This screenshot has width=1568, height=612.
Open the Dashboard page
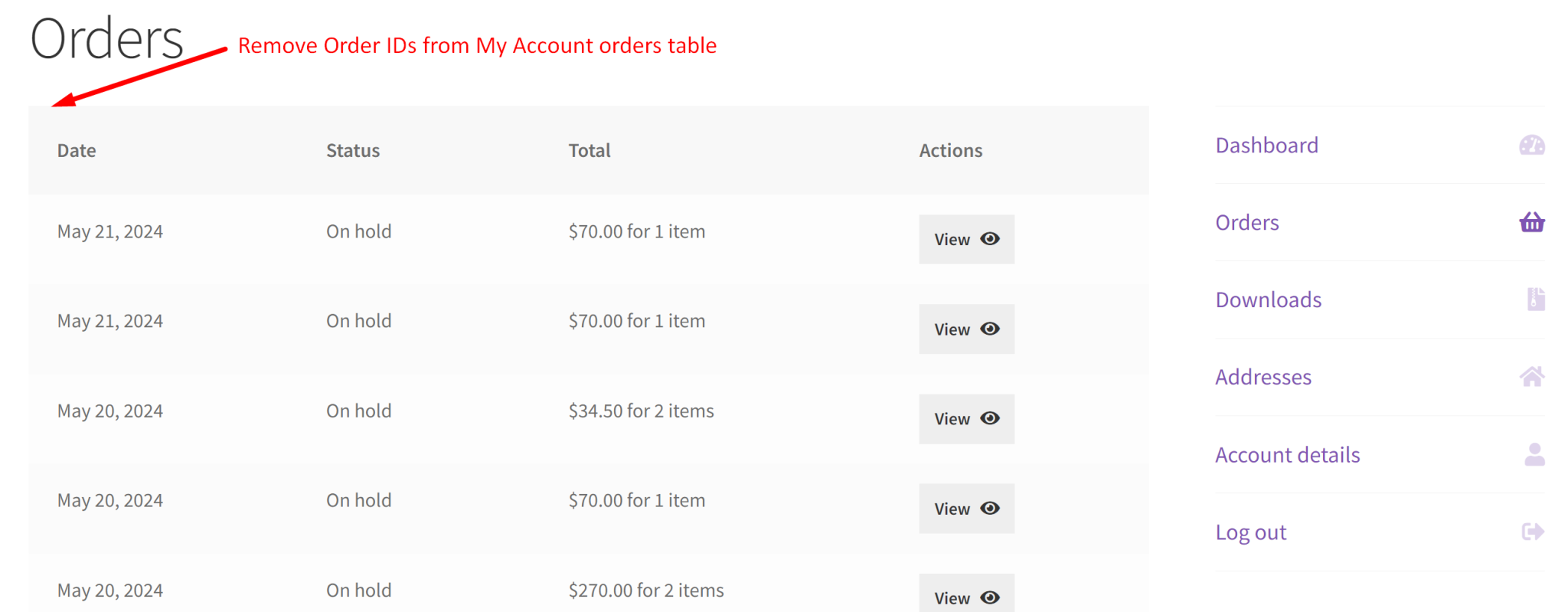1266,145
